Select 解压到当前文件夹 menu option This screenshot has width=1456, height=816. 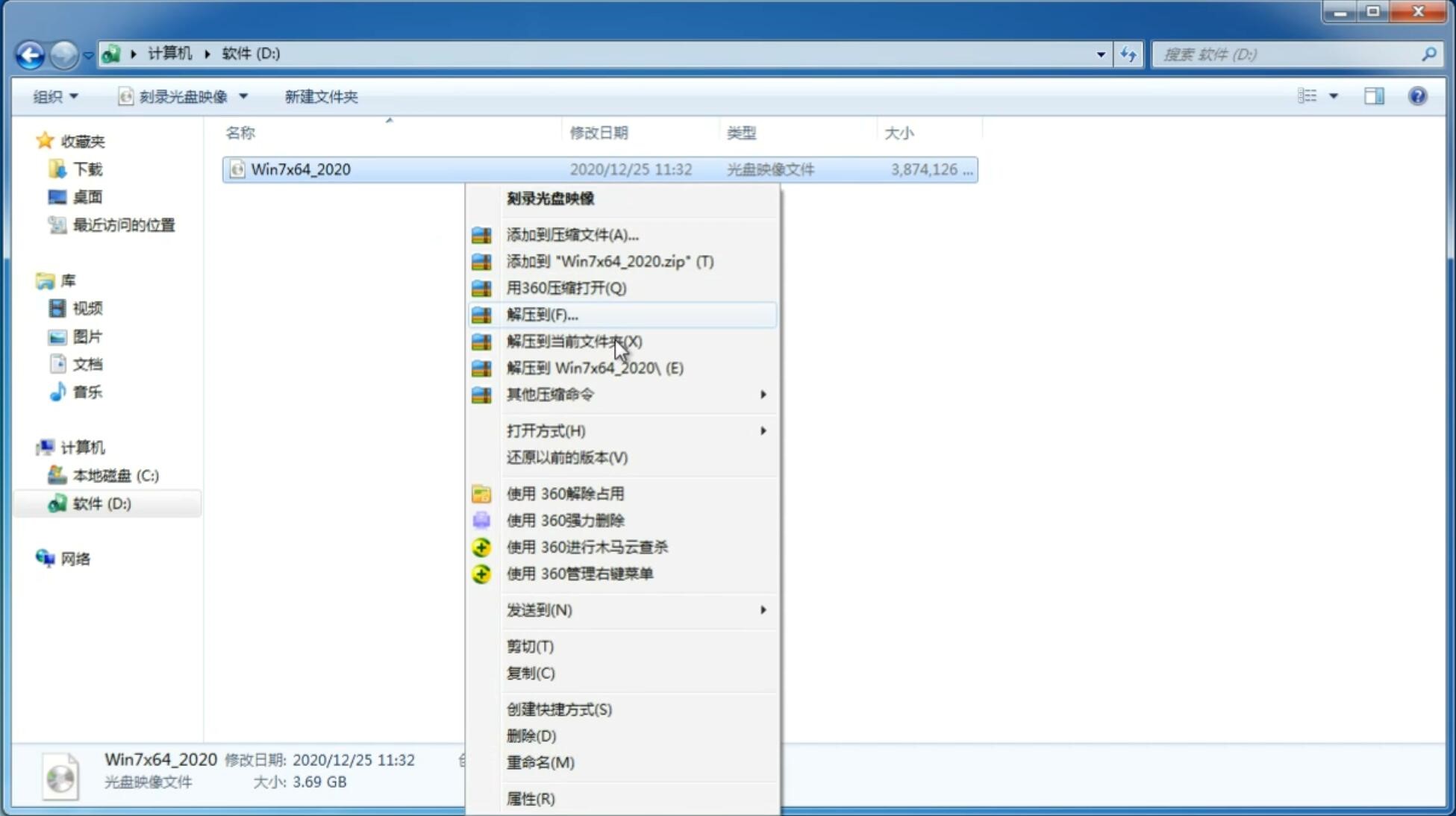(x=574, y=341)
